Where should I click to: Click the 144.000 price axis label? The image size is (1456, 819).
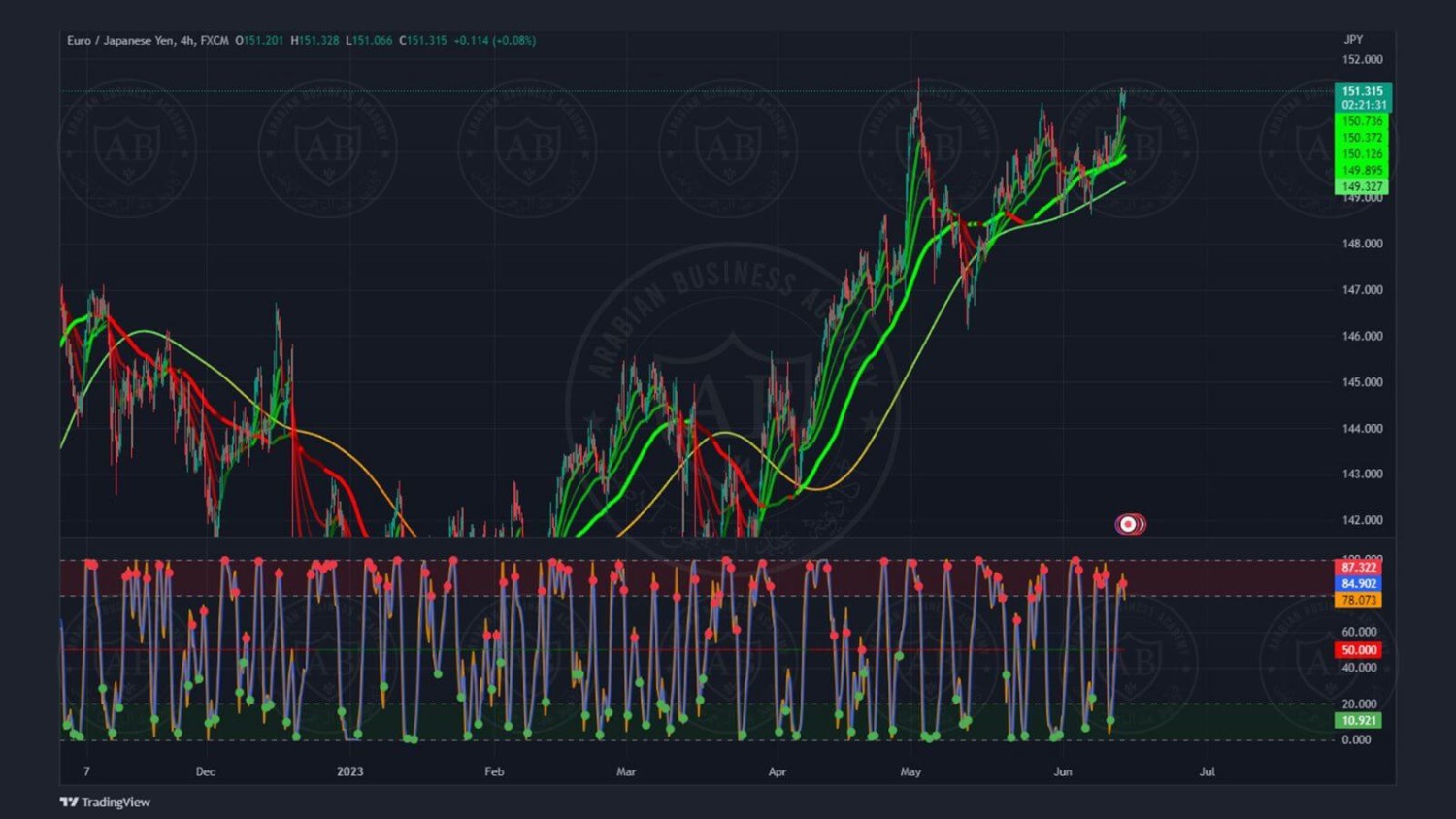1362,428
